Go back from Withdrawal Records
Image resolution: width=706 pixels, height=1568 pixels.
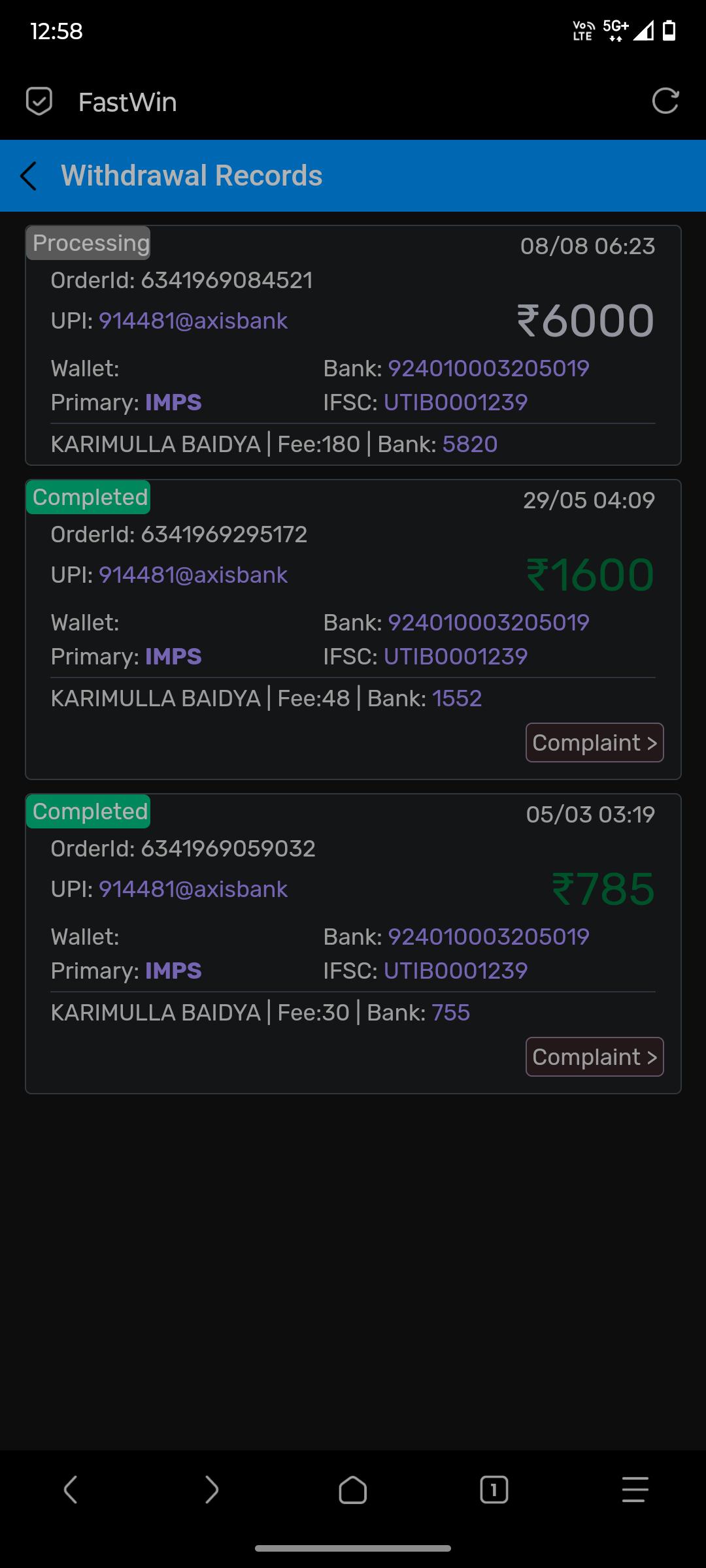tap(29, 176)
